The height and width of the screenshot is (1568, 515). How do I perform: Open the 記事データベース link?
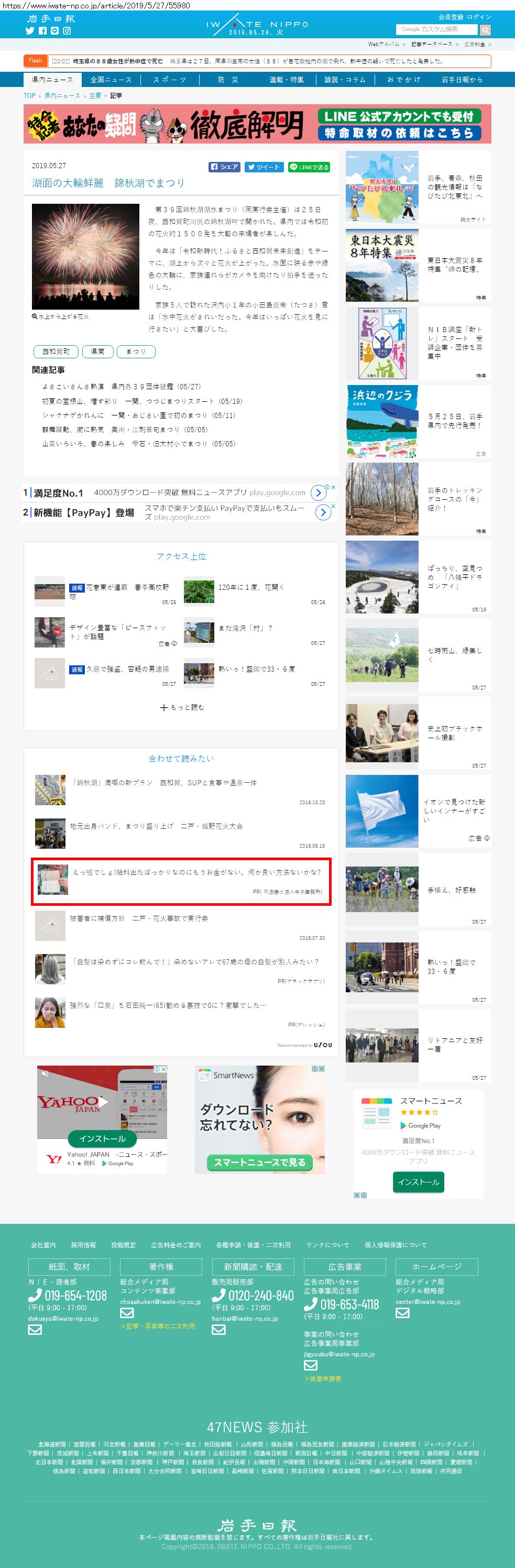pyautogui.click(x=432, y=45)
